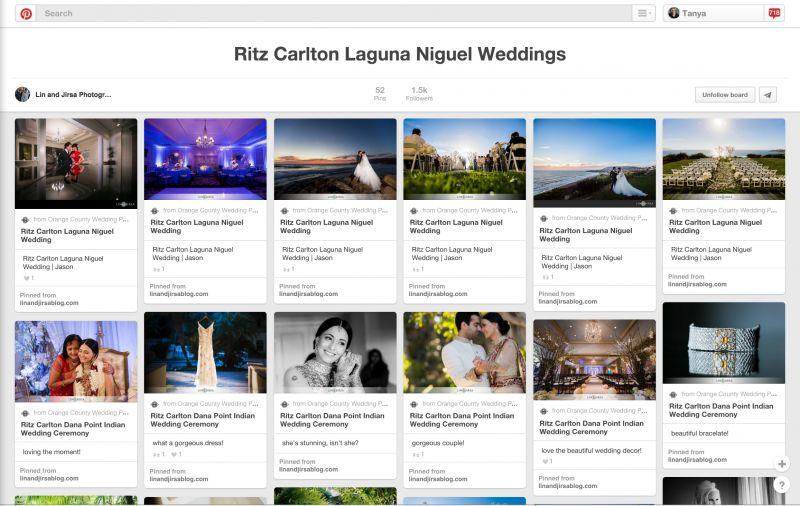The height and width of the screenshot is (506, 800).
Task: Click source icon above white chairs pin title
Action: pos(673,211)
